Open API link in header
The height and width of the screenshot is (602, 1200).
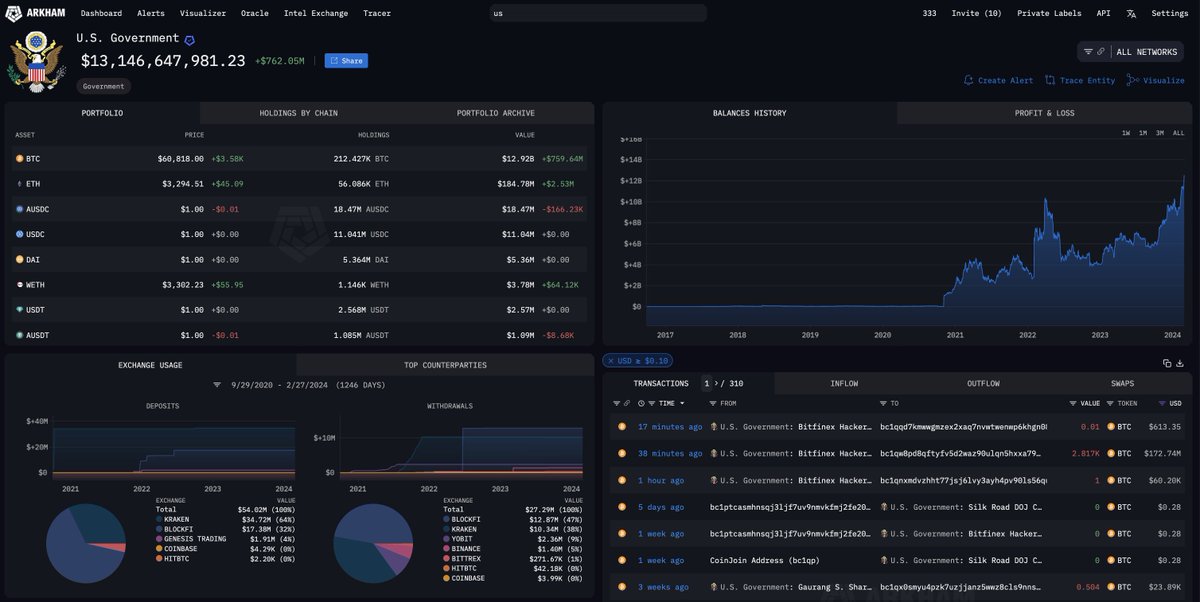click(1103, 13)
